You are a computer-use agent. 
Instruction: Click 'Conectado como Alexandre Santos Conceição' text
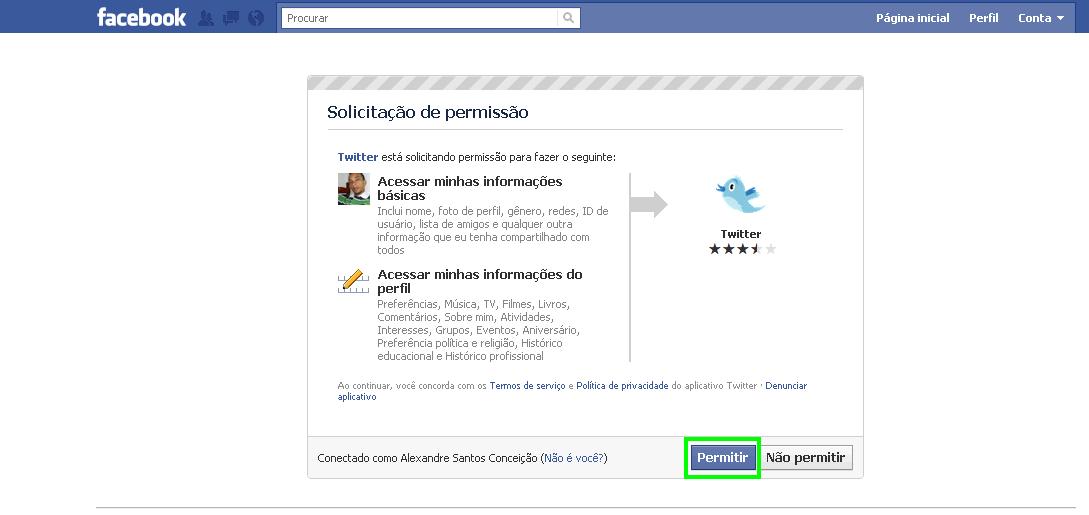point(427,458)
